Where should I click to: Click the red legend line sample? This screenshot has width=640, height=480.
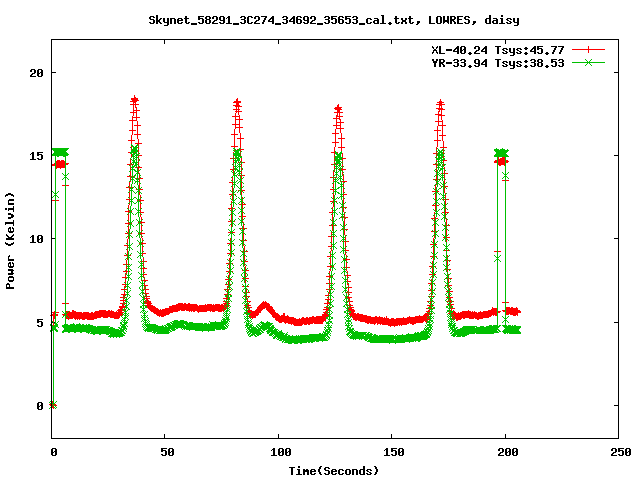(x=588, y=50)
